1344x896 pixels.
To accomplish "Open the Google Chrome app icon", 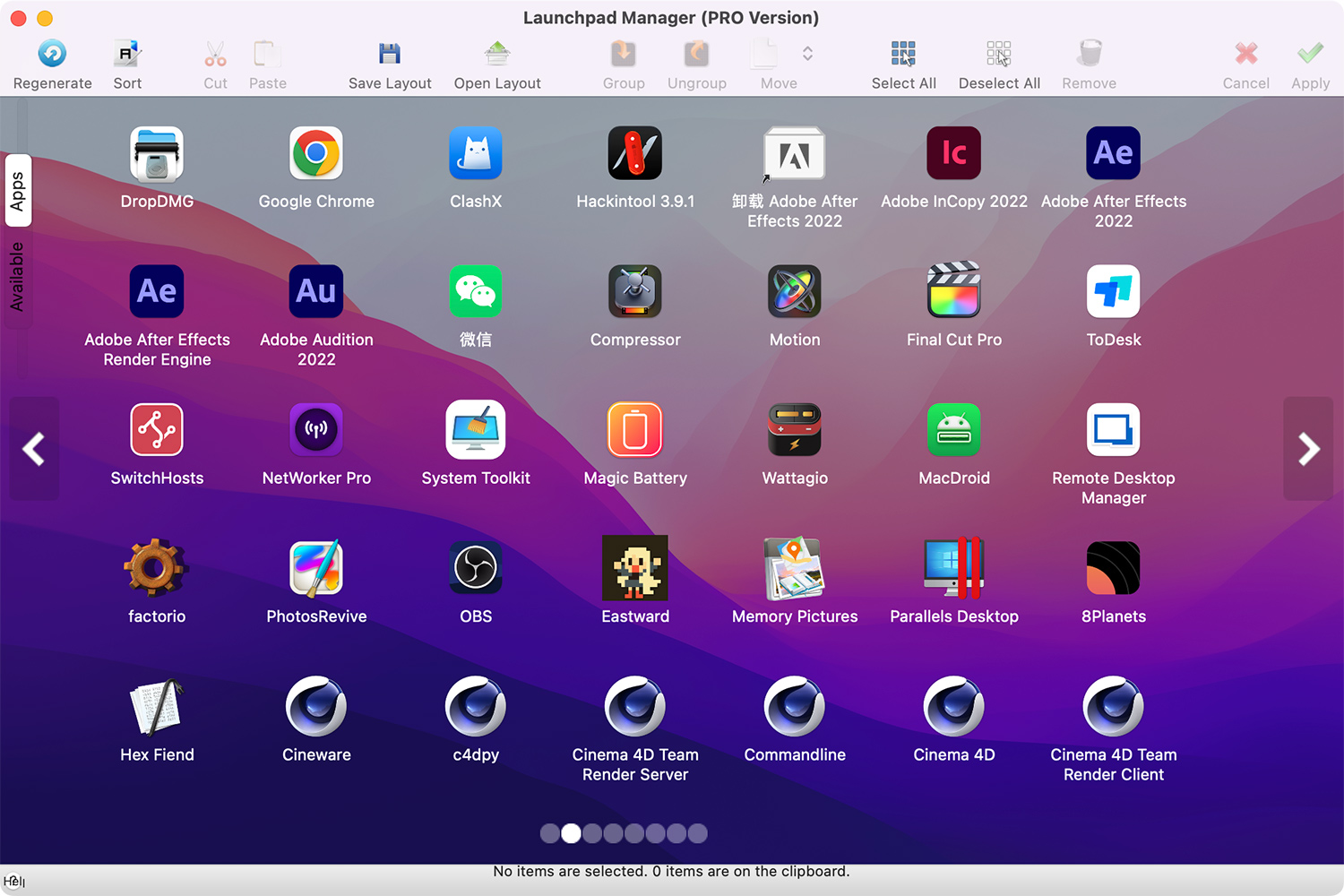I will point(315,153).
